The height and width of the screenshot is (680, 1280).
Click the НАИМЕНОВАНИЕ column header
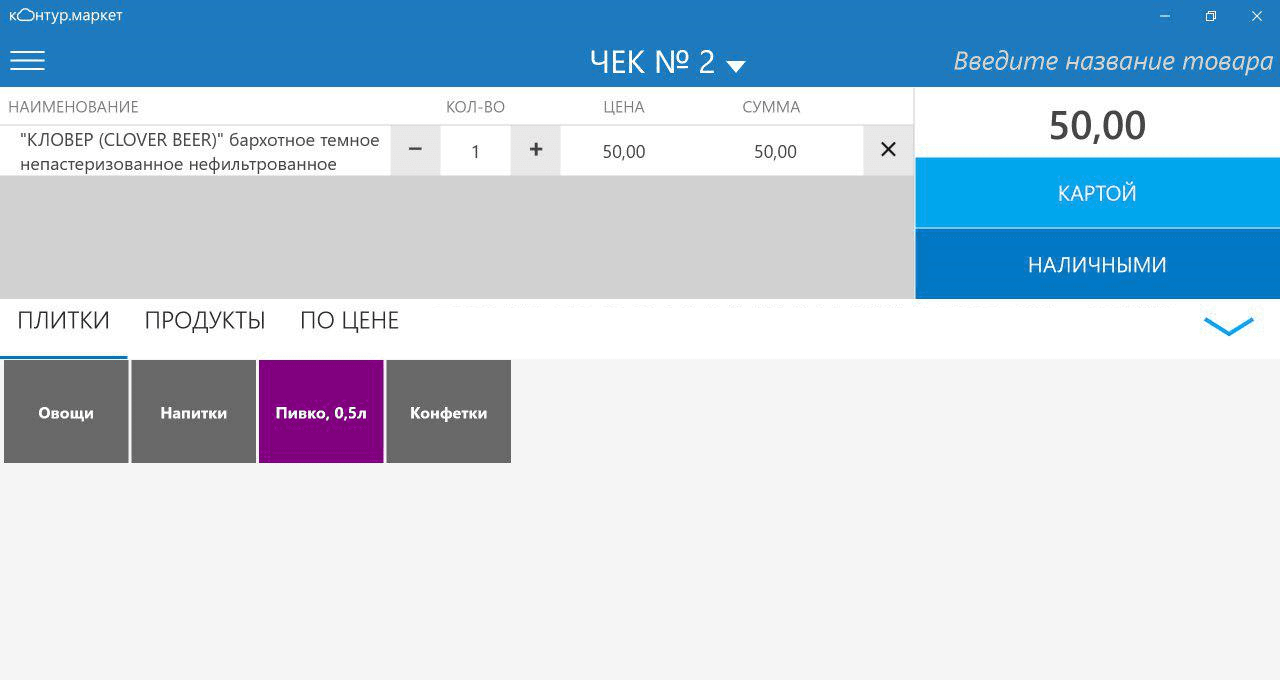tap(73, 107)
